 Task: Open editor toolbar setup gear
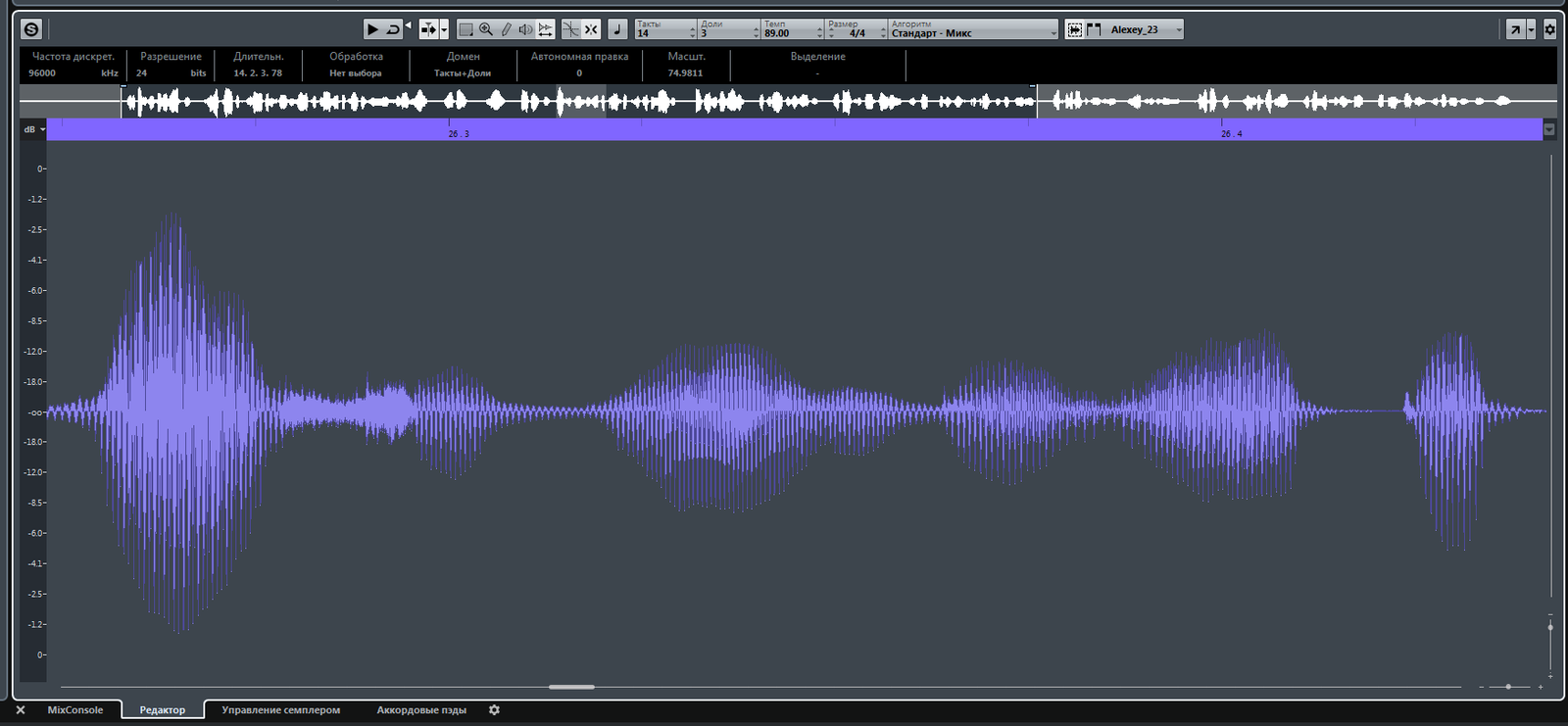[1550, 29]
